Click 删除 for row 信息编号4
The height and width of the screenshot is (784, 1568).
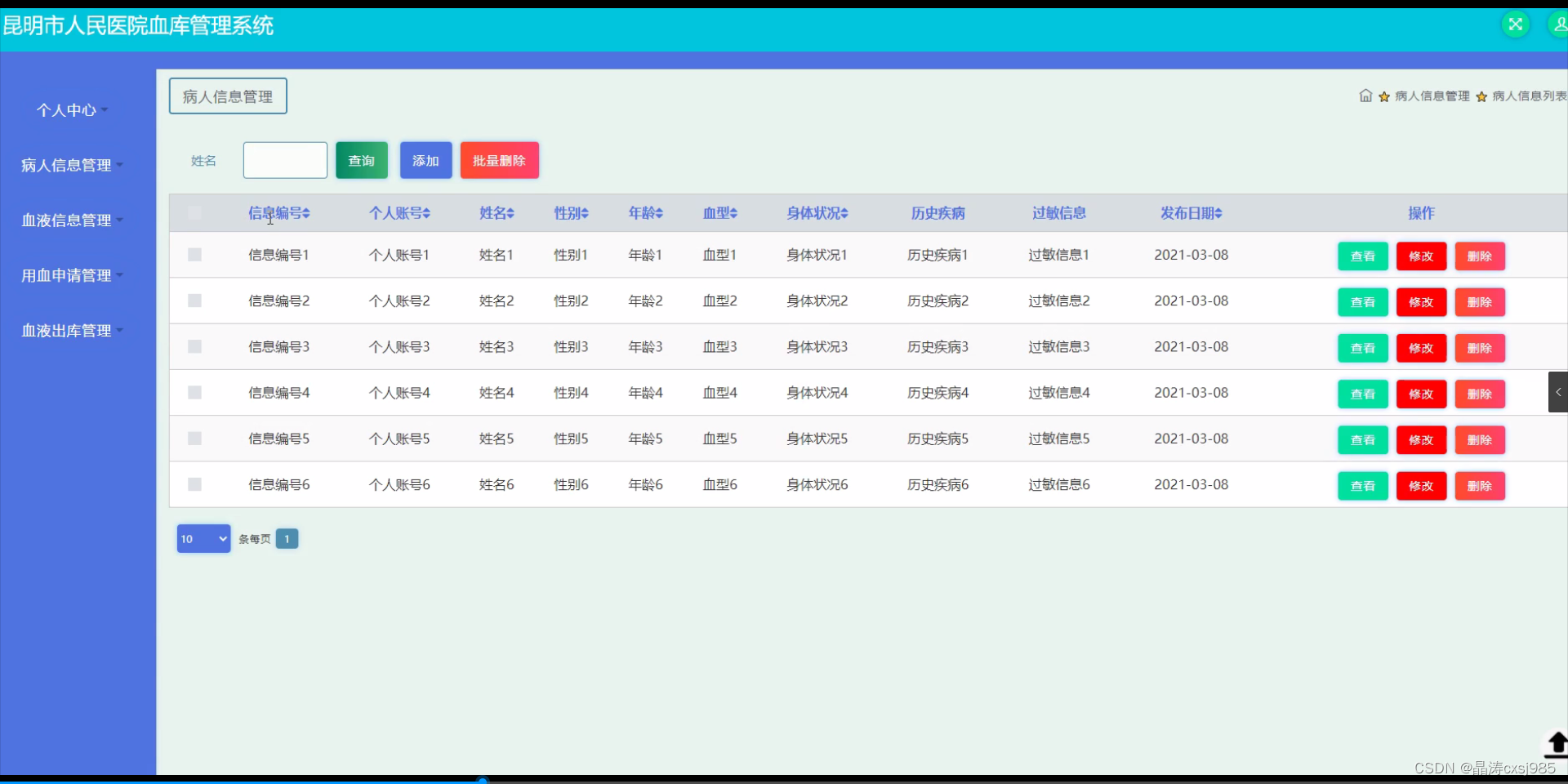[1480, 394]
